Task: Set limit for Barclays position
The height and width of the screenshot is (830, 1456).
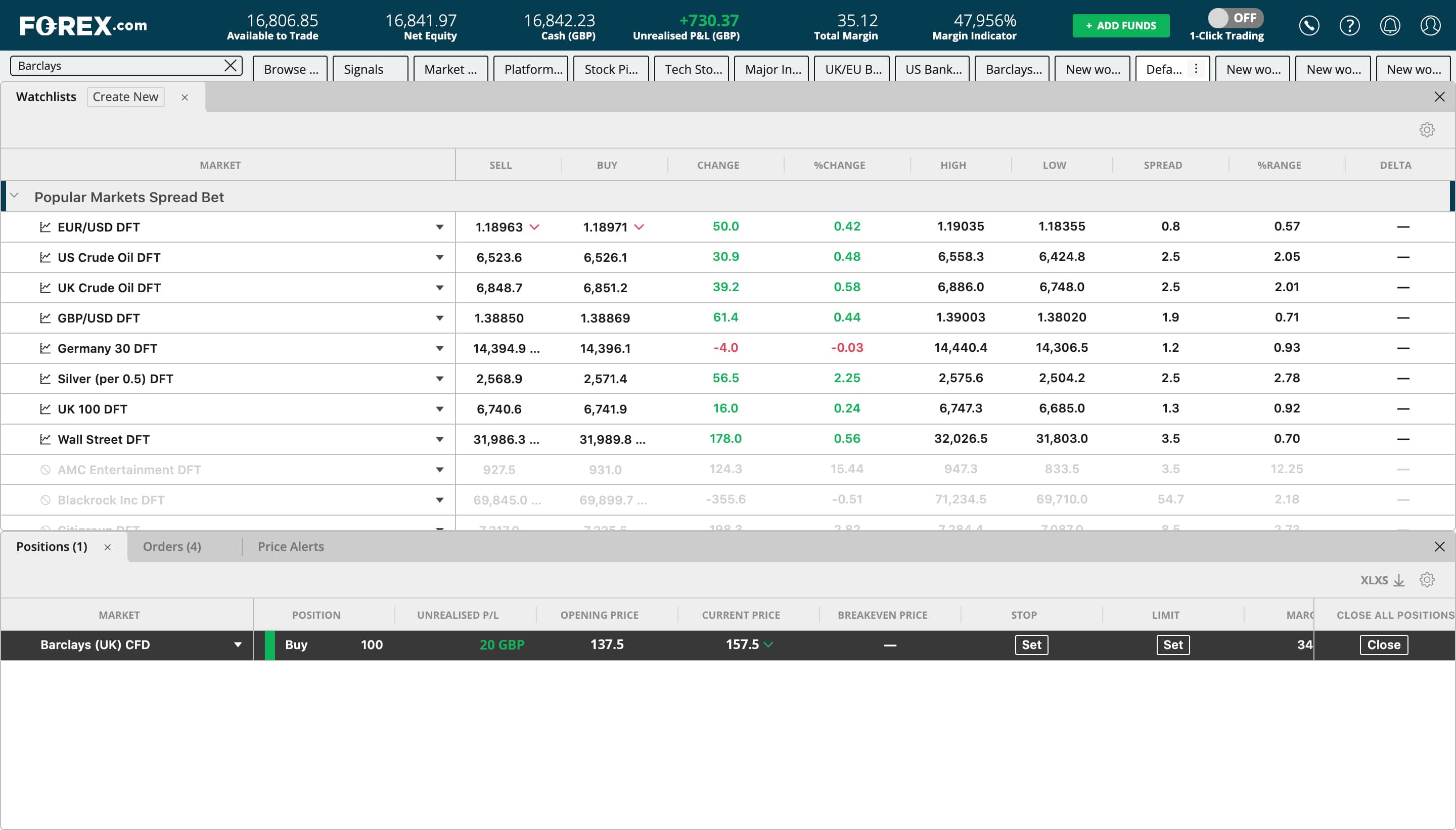Action: 1173,644
